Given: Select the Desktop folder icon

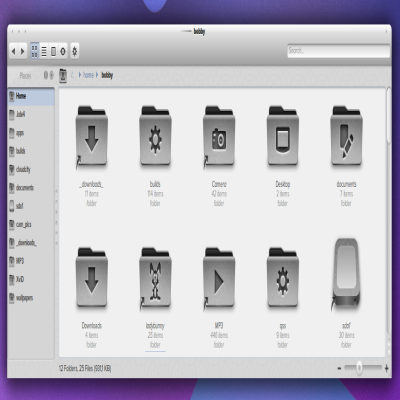Looking at the screenshot, I should click(283, 136).
